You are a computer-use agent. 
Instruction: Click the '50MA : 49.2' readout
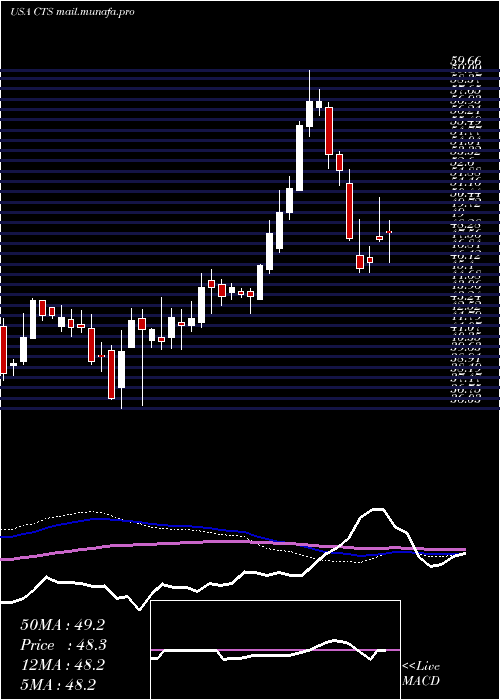tap(63, 625)
